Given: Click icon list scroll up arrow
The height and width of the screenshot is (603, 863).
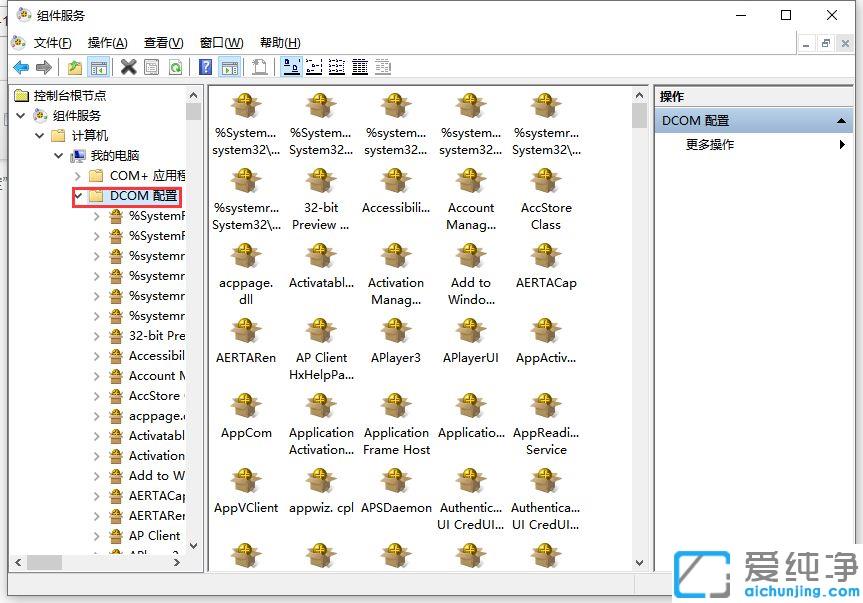Looking at the screenshot, I should tap(639, 96).
